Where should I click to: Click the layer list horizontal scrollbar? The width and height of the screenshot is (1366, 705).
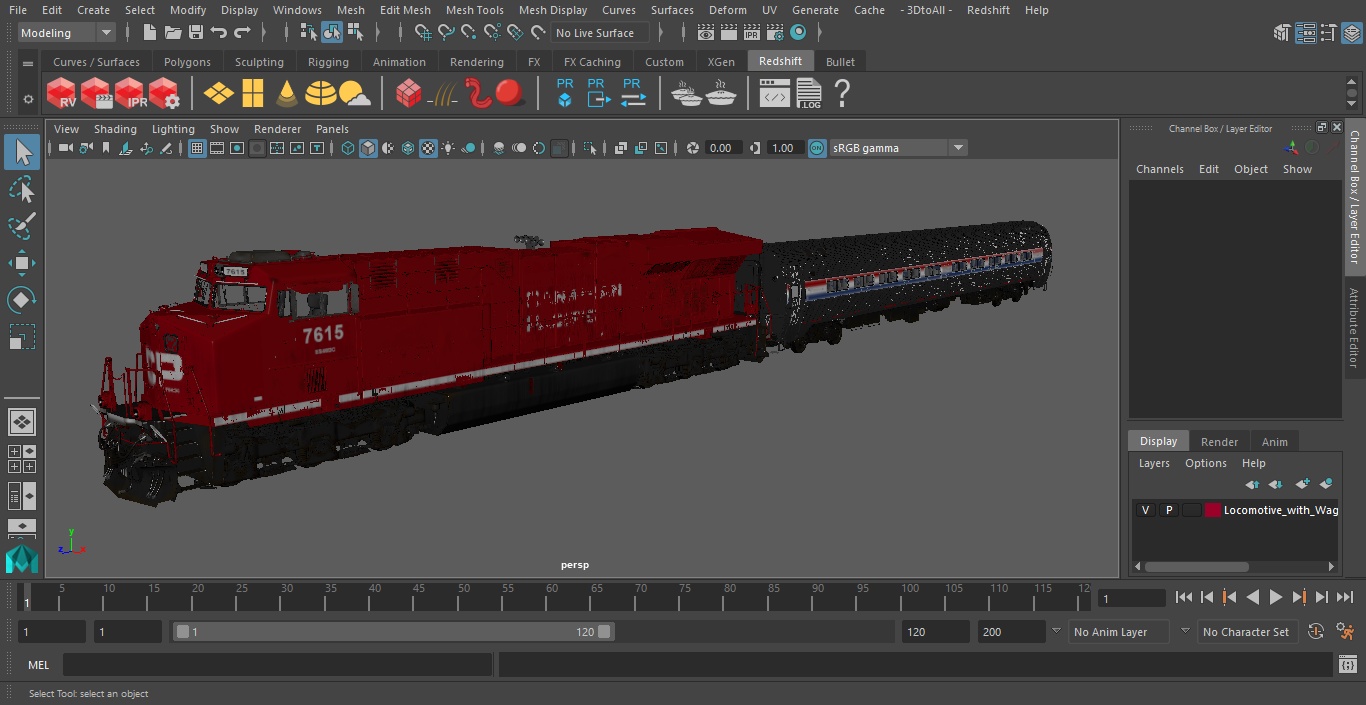[x=1197, y=566]
